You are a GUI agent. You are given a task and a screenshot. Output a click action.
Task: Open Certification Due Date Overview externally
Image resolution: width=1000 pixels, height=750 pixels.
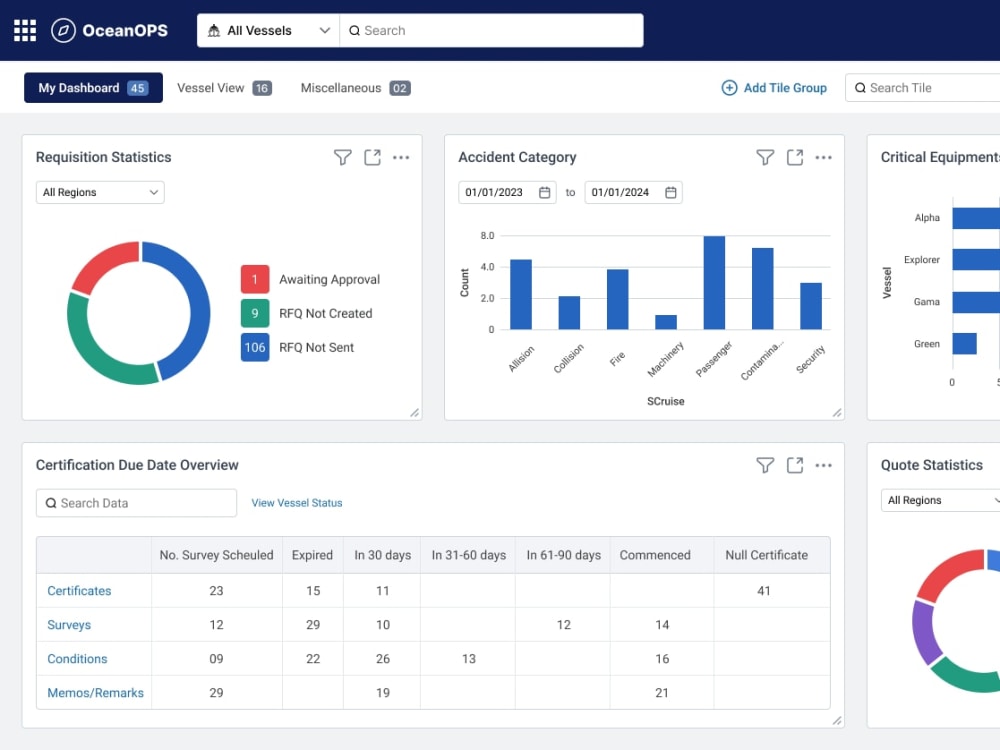(795, 466)
